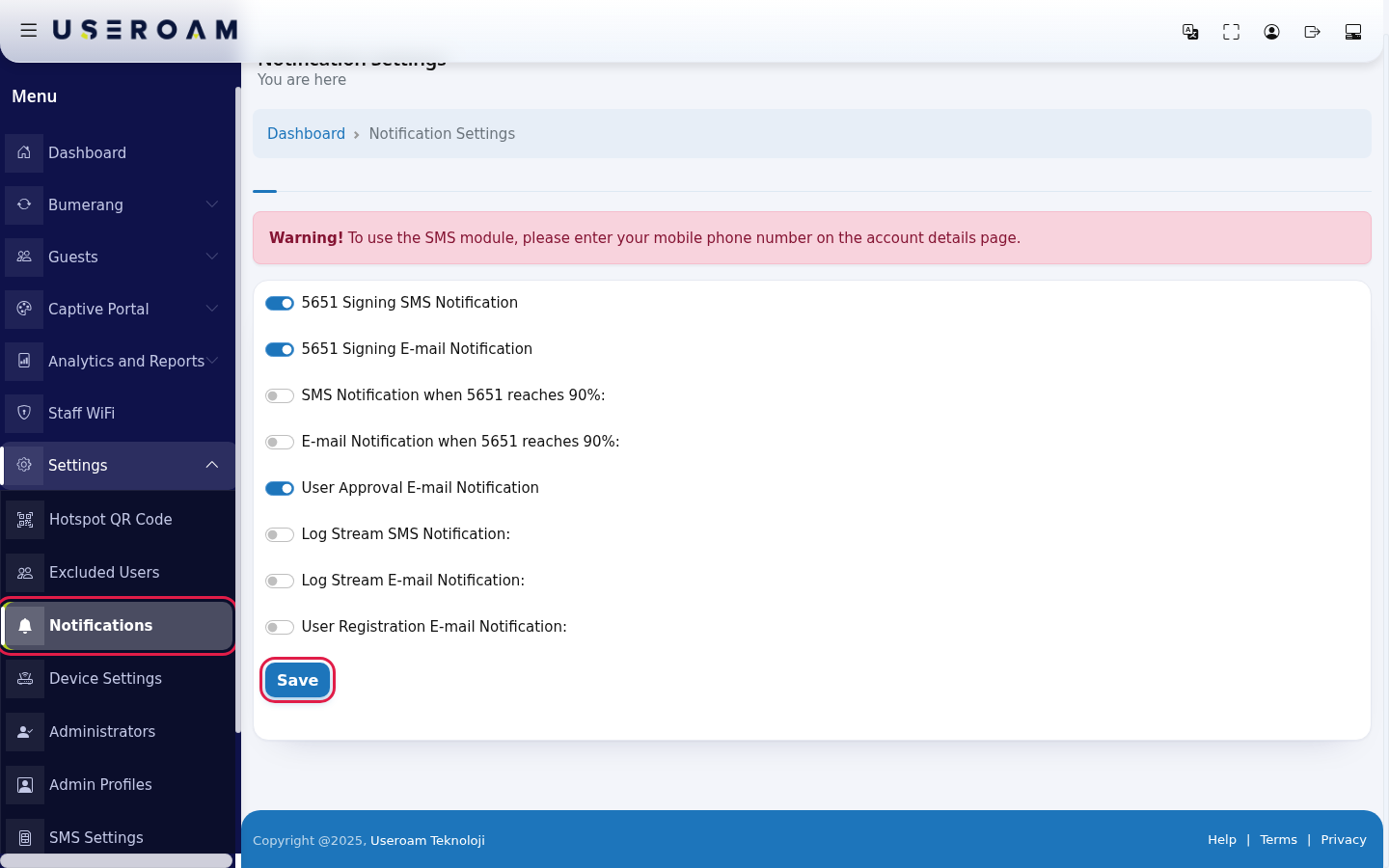Enable SMS Notification when 5651 reaches 90%
1389x868 pixels.
[x=280, y=395]
